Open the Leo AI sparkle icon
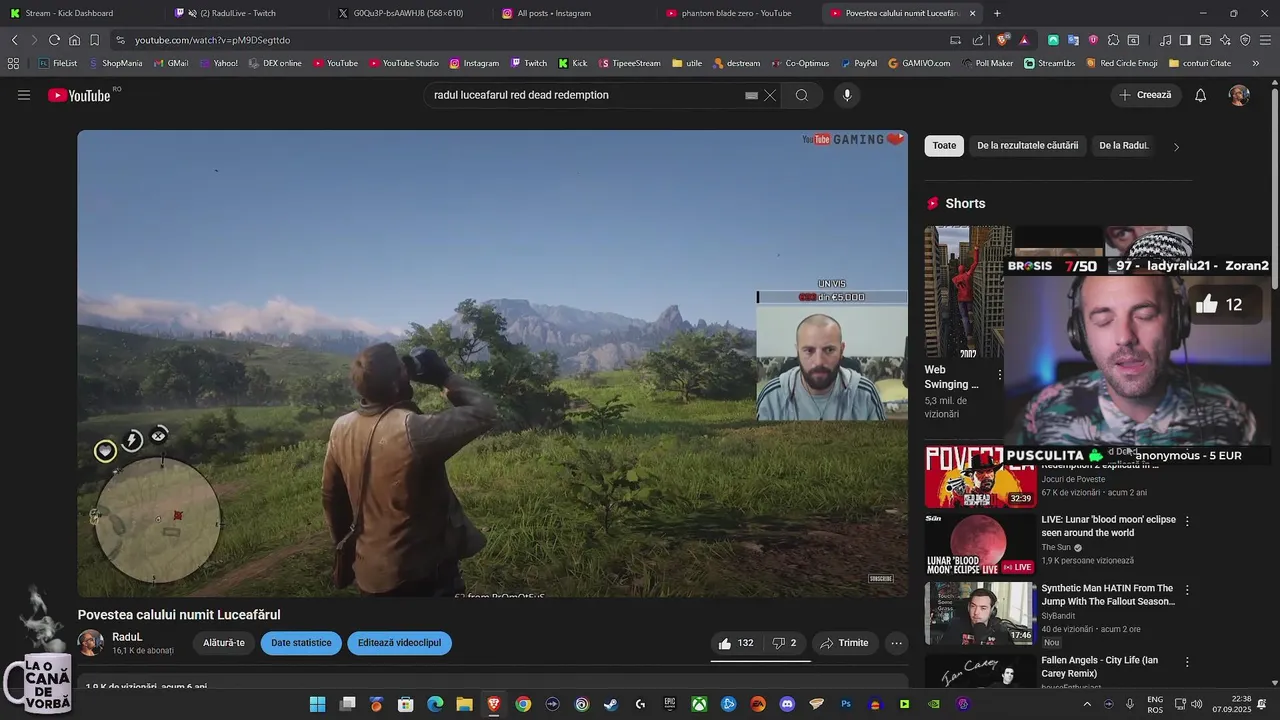1280x720 pixels. tap(1225, 40)
